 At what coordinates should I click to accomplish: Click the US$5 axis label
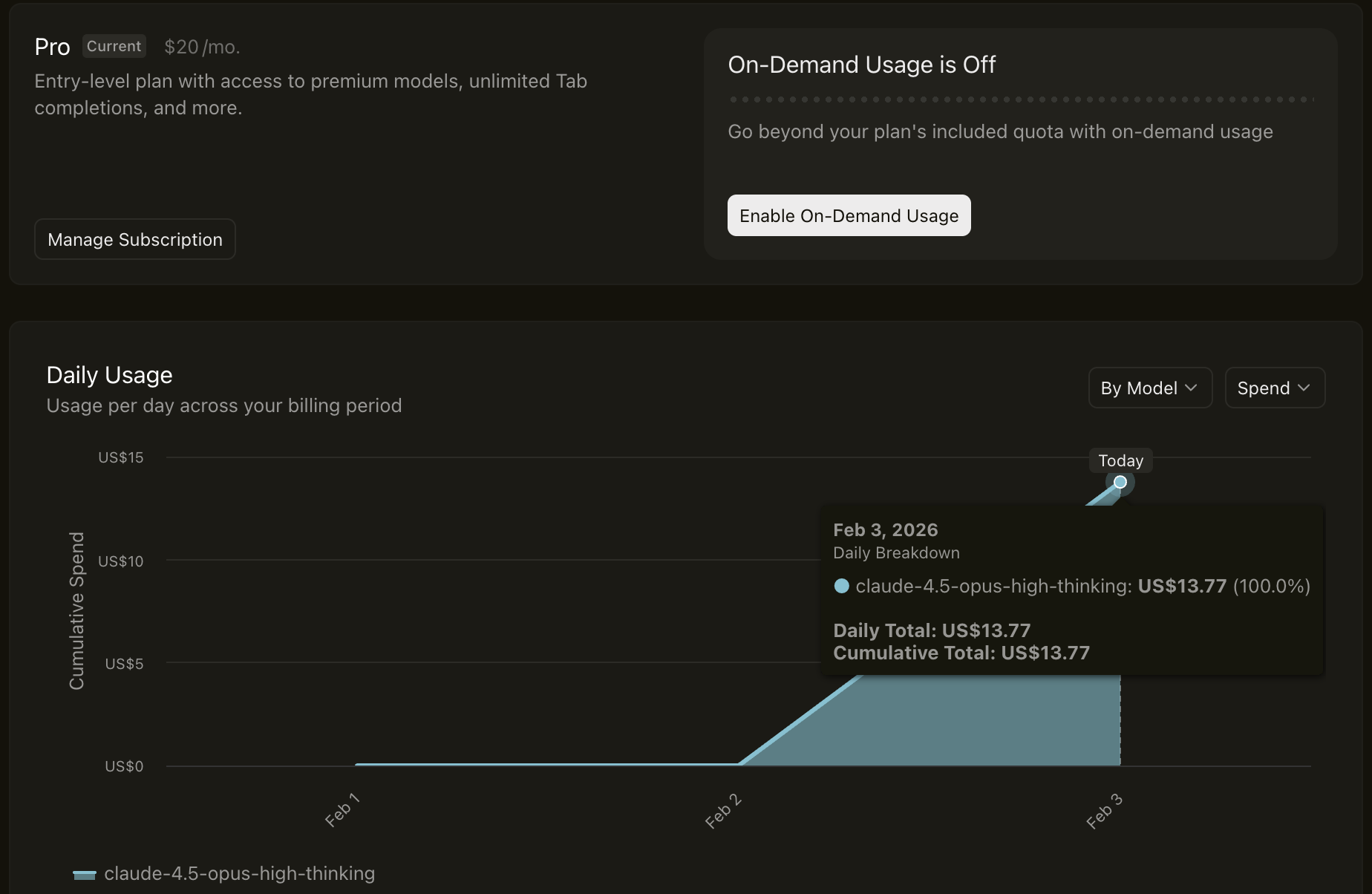pyautogui.click(x=124, y=663)
